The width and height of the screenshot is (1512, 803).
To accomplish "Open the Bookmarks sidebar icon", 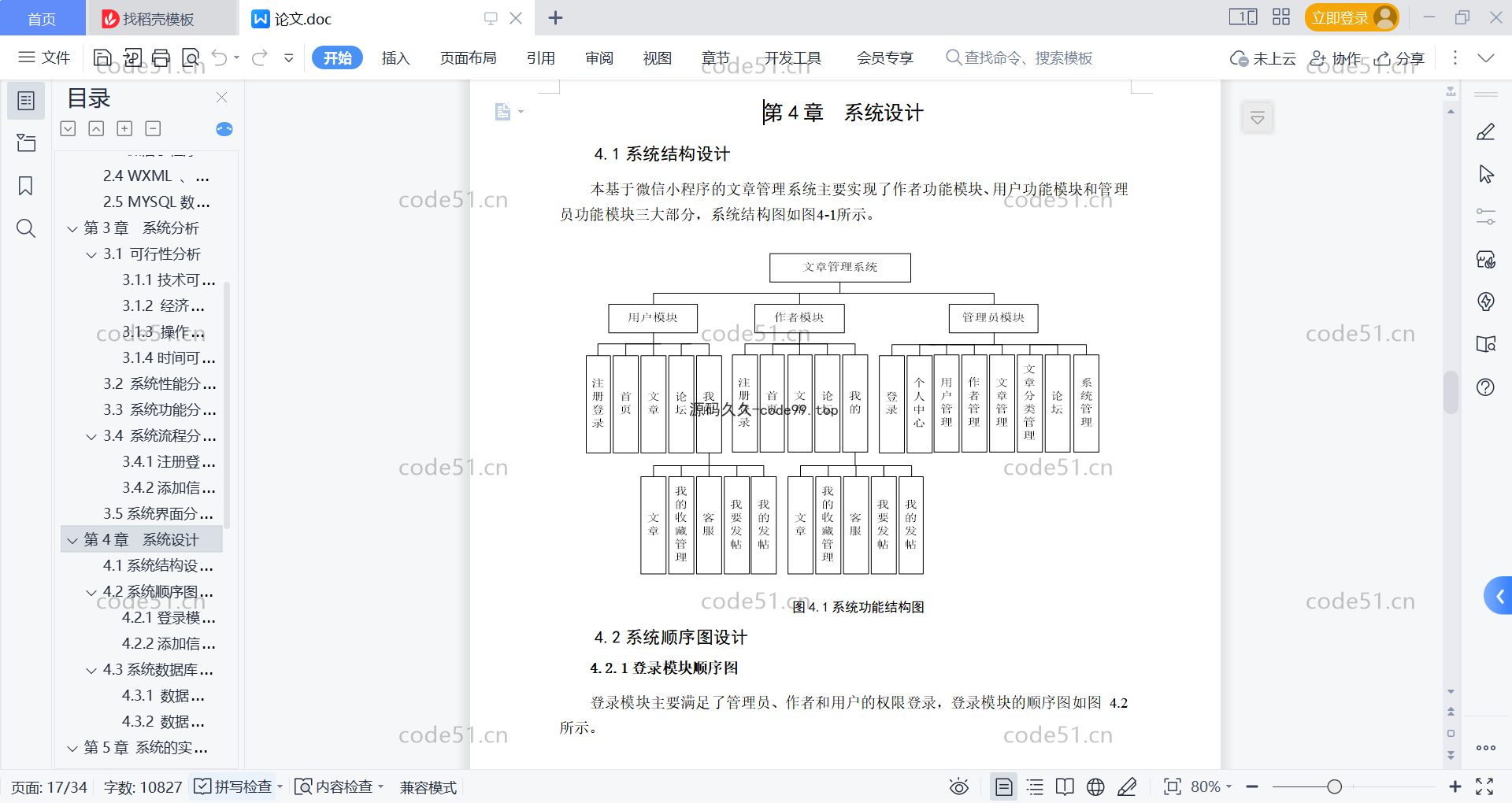I will tap(26, 186).
